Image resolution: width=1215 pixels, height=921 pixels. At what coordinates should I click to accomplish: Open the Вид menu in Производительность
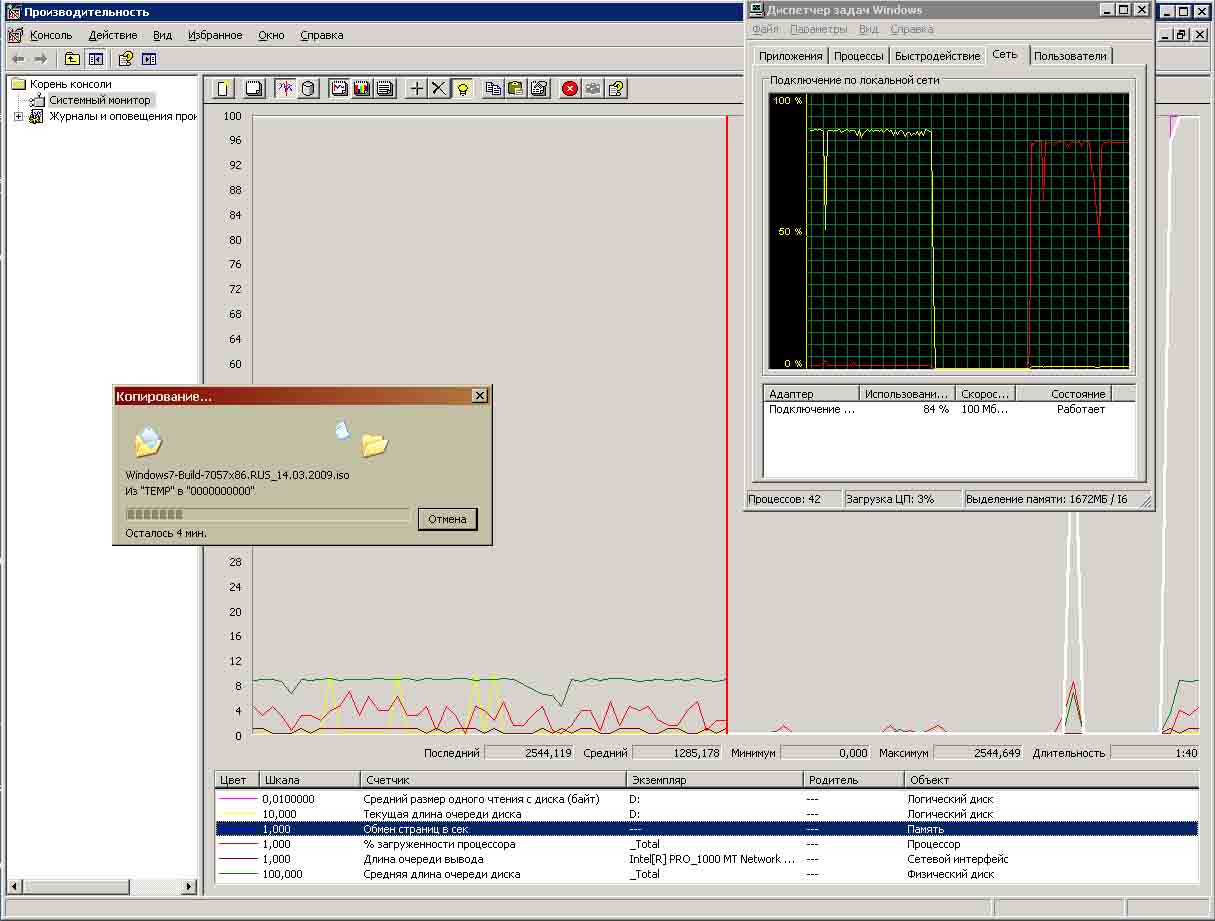pyautogui.click(x=162, y=35)
